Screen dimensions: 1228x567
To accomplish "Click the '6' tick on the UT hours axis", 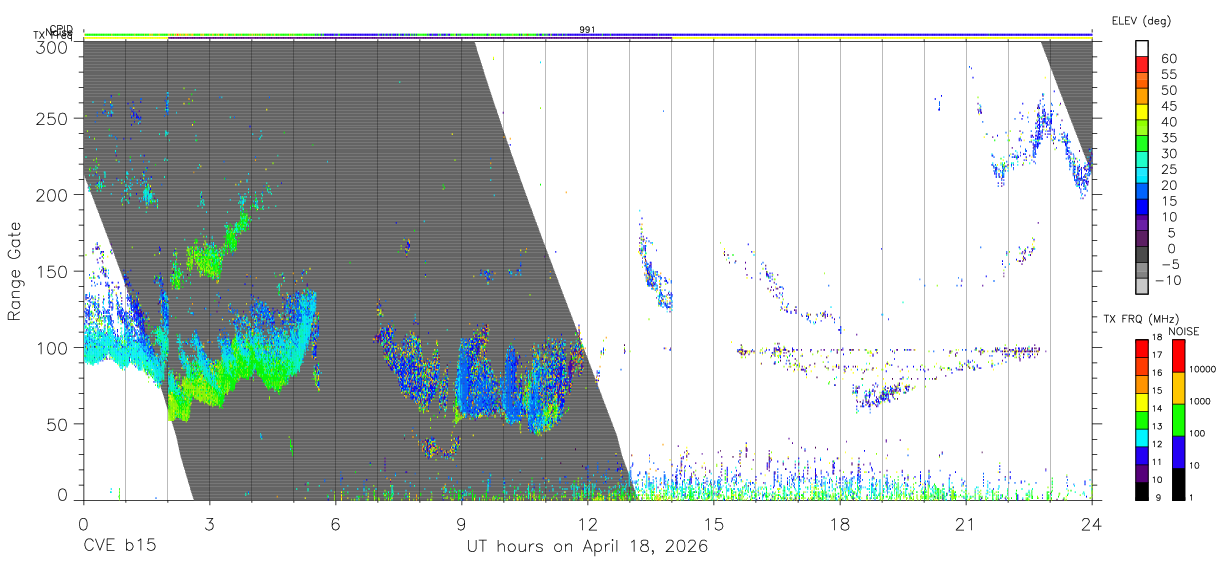I will (335, 524).
